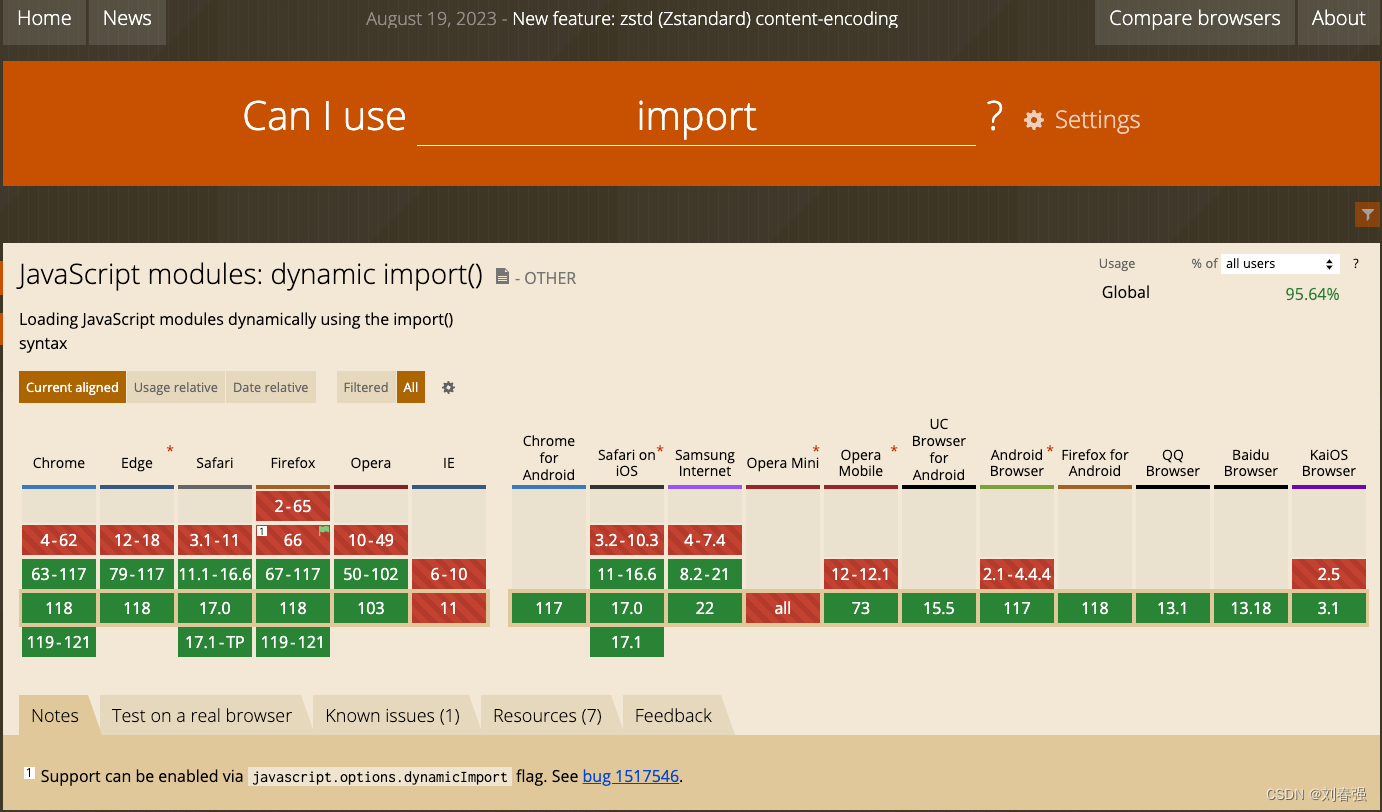Click the OTHER spec document icon
1382x812 pixels.
[503, 277]
